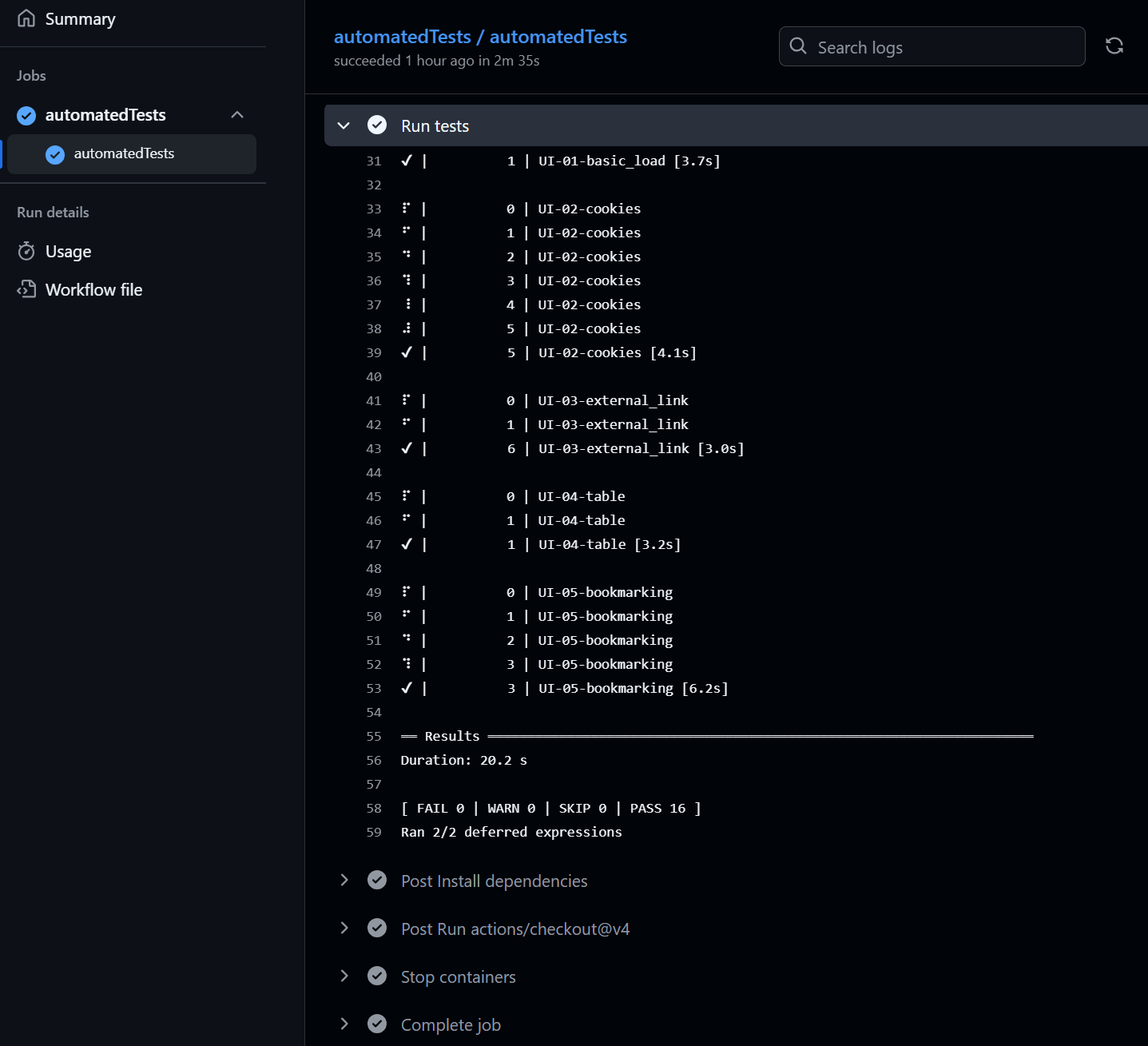Image resolution: width=1148 pixels, height=1046 pixels.
Task: Click log line number 58
Action: tap(374, 808)
